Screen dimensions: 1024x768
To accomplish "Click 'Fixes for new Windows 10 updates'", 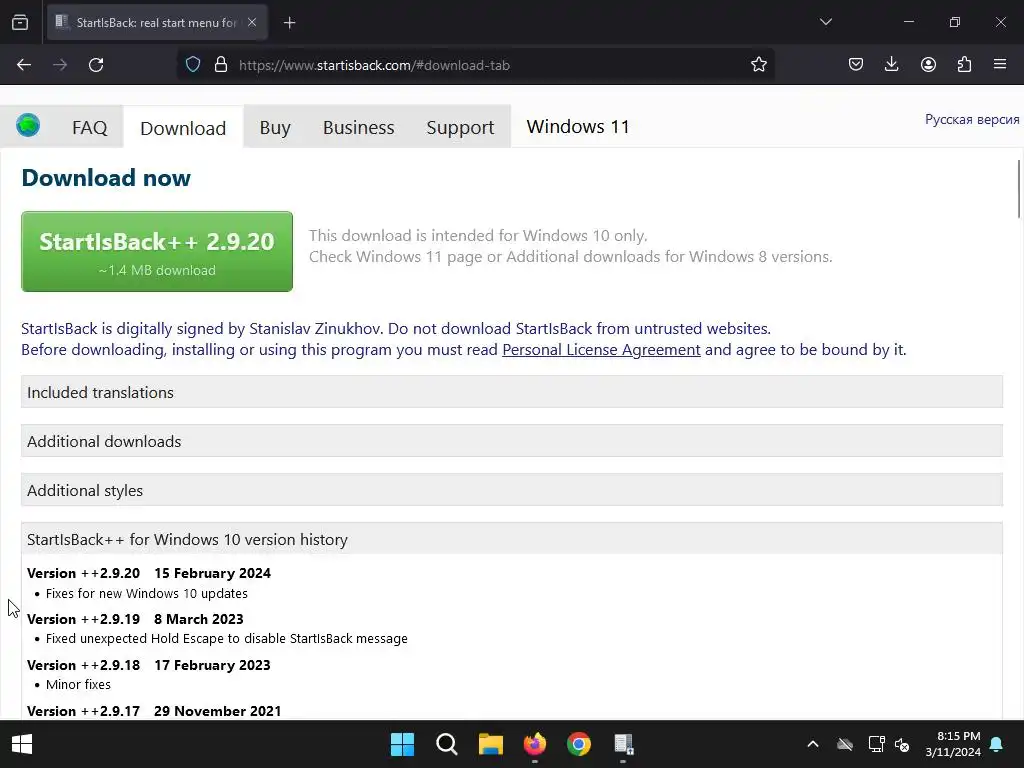I will [147, 594].
